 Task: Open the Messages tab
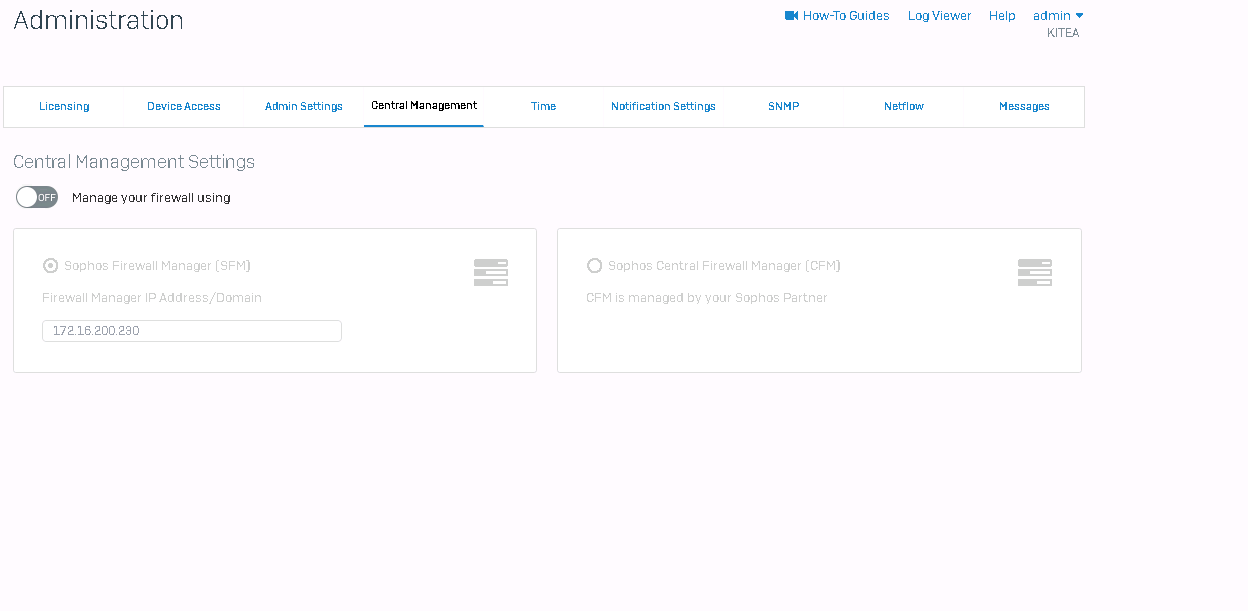click(x=1024, y=107)
